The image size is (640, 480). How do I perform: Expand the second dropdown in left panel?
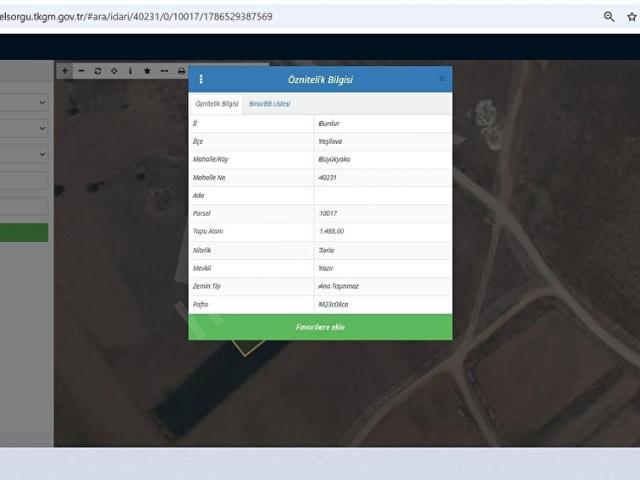(x=24, y=128)
